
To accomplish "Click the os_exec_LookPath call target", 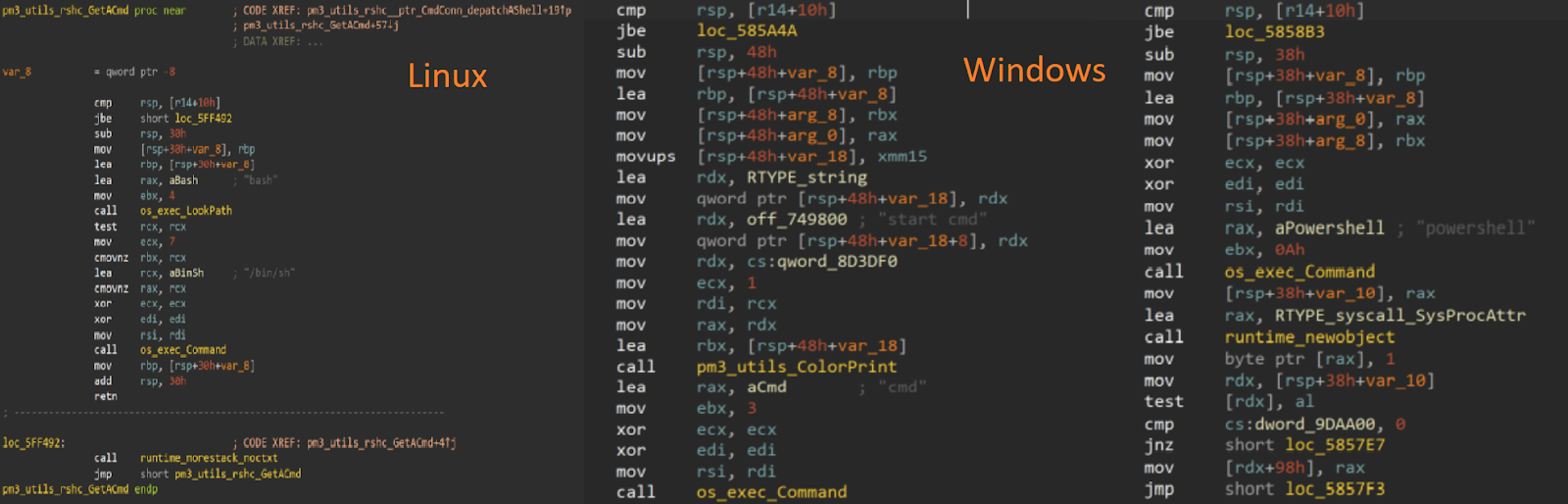I will coord(185,211).
